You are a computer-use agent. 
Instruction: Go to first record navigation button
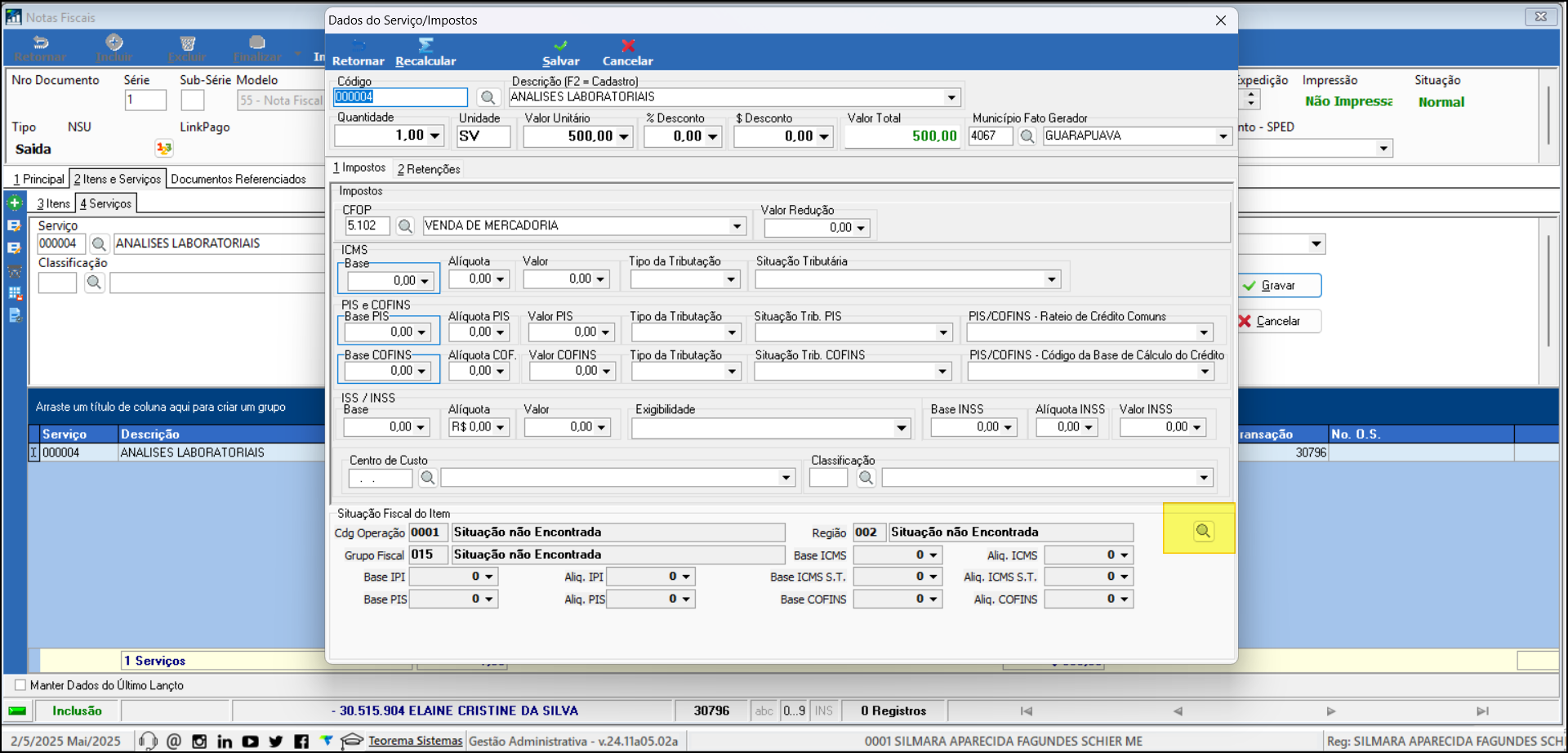(1027, 711)
